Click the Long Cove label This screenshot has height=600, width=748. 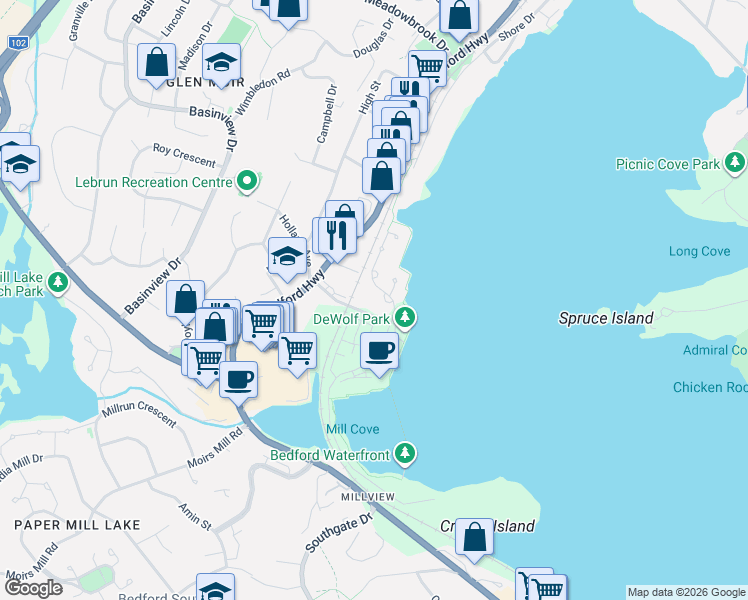[699, 251]
